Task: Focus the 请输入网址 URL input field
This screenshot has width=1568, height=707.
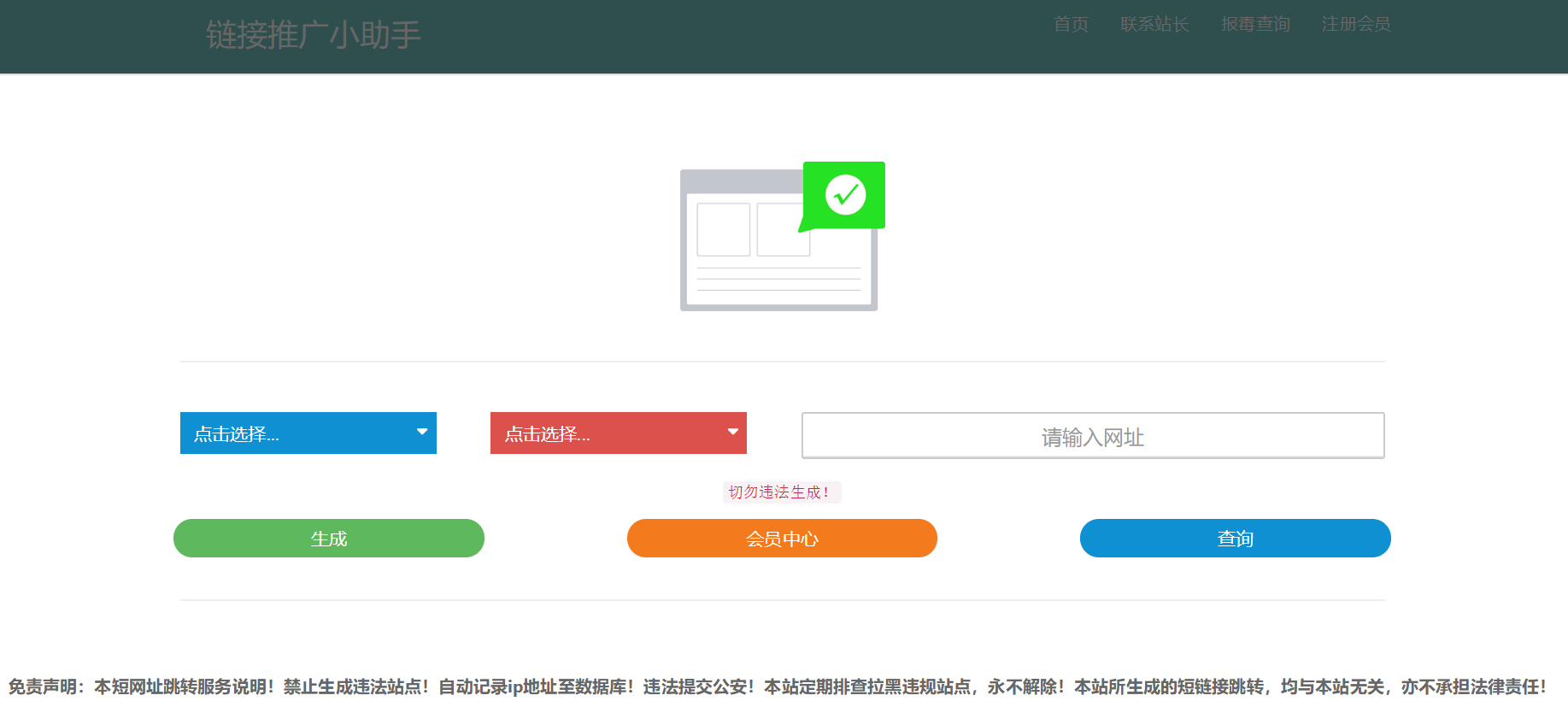Action: point(1092,436)
